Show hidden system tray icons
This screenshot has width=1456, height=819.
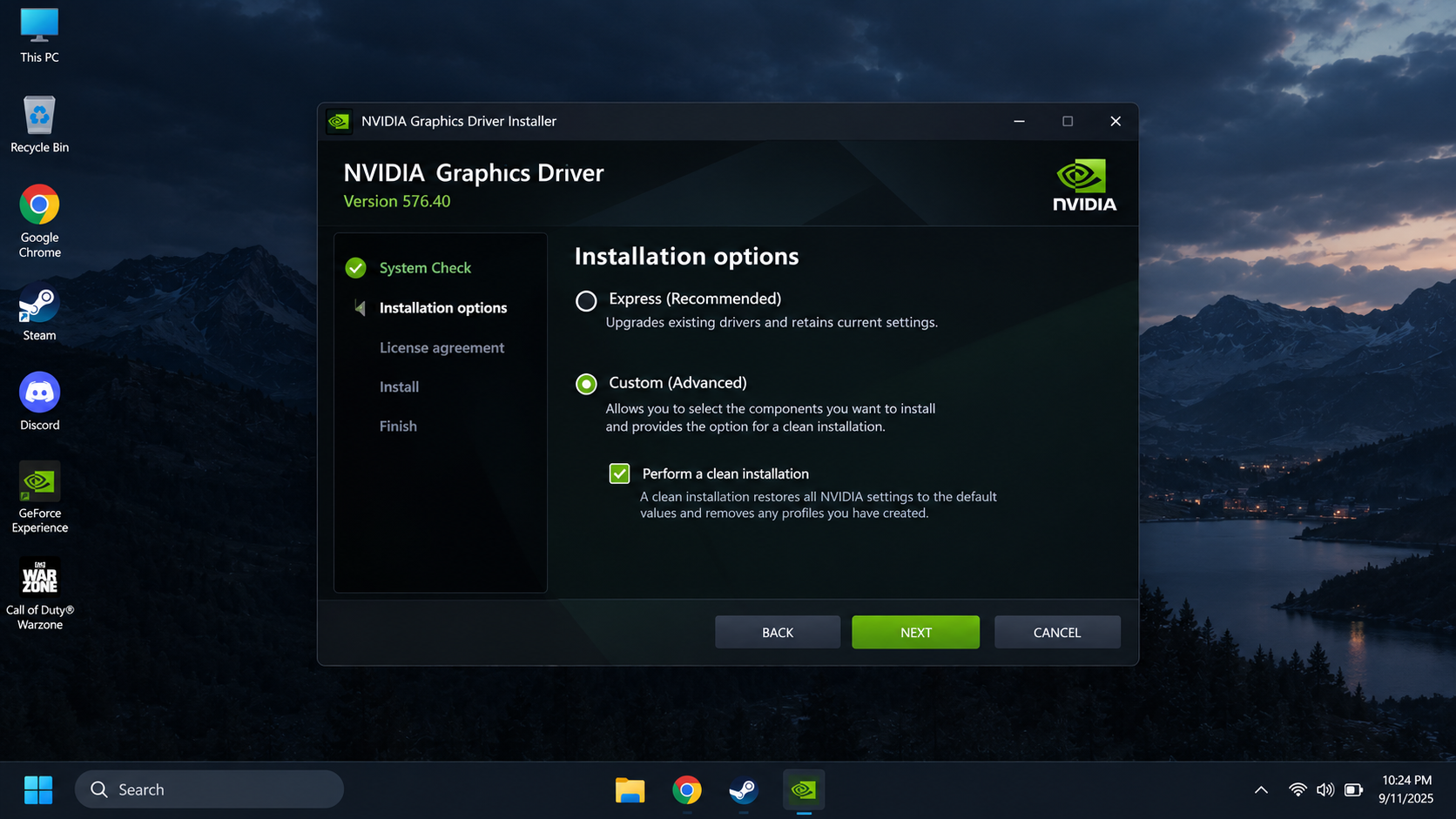click(1261, 790)
